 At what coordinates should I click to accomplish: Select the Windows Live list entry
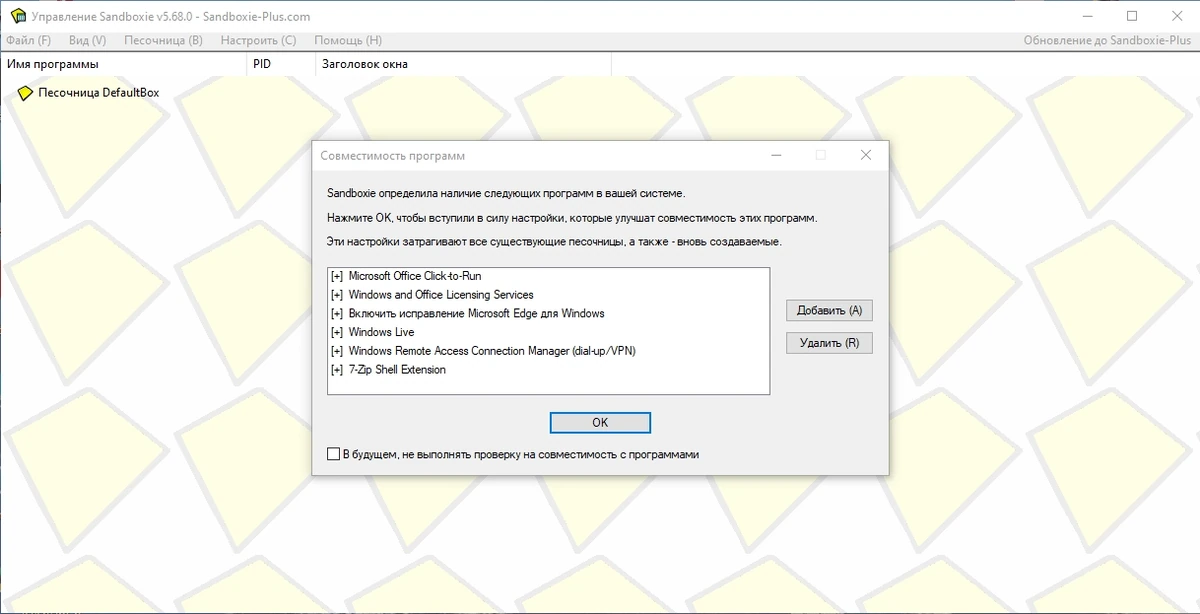click(549, 332)
